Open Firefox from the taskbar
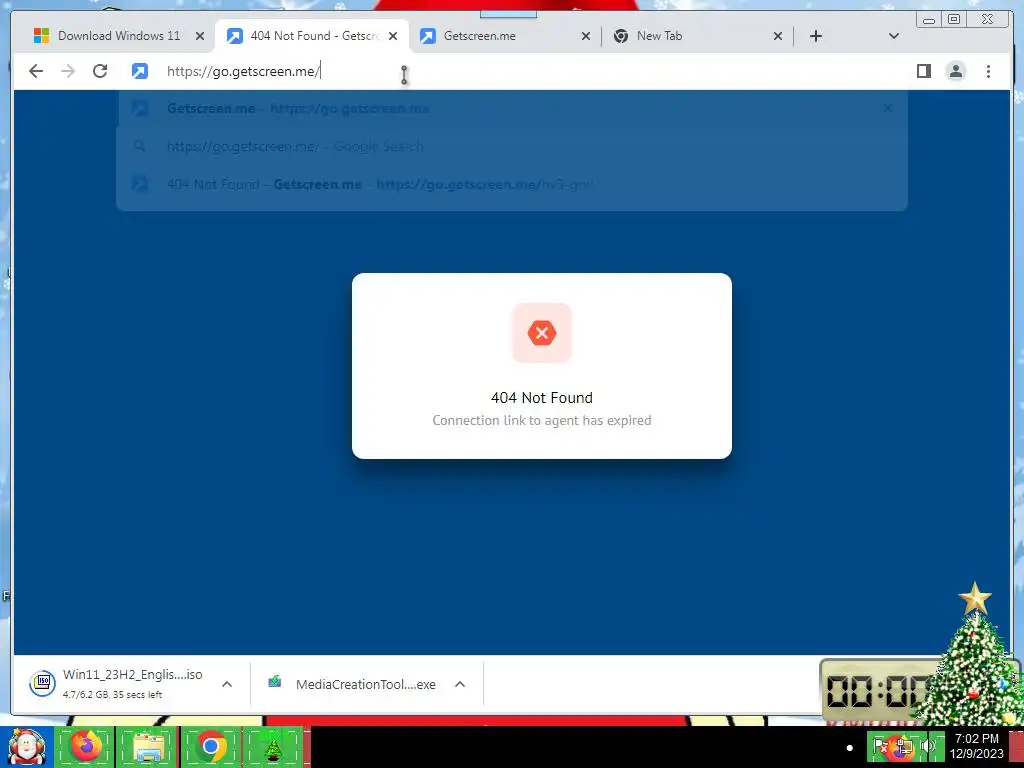 coord(86,747)
